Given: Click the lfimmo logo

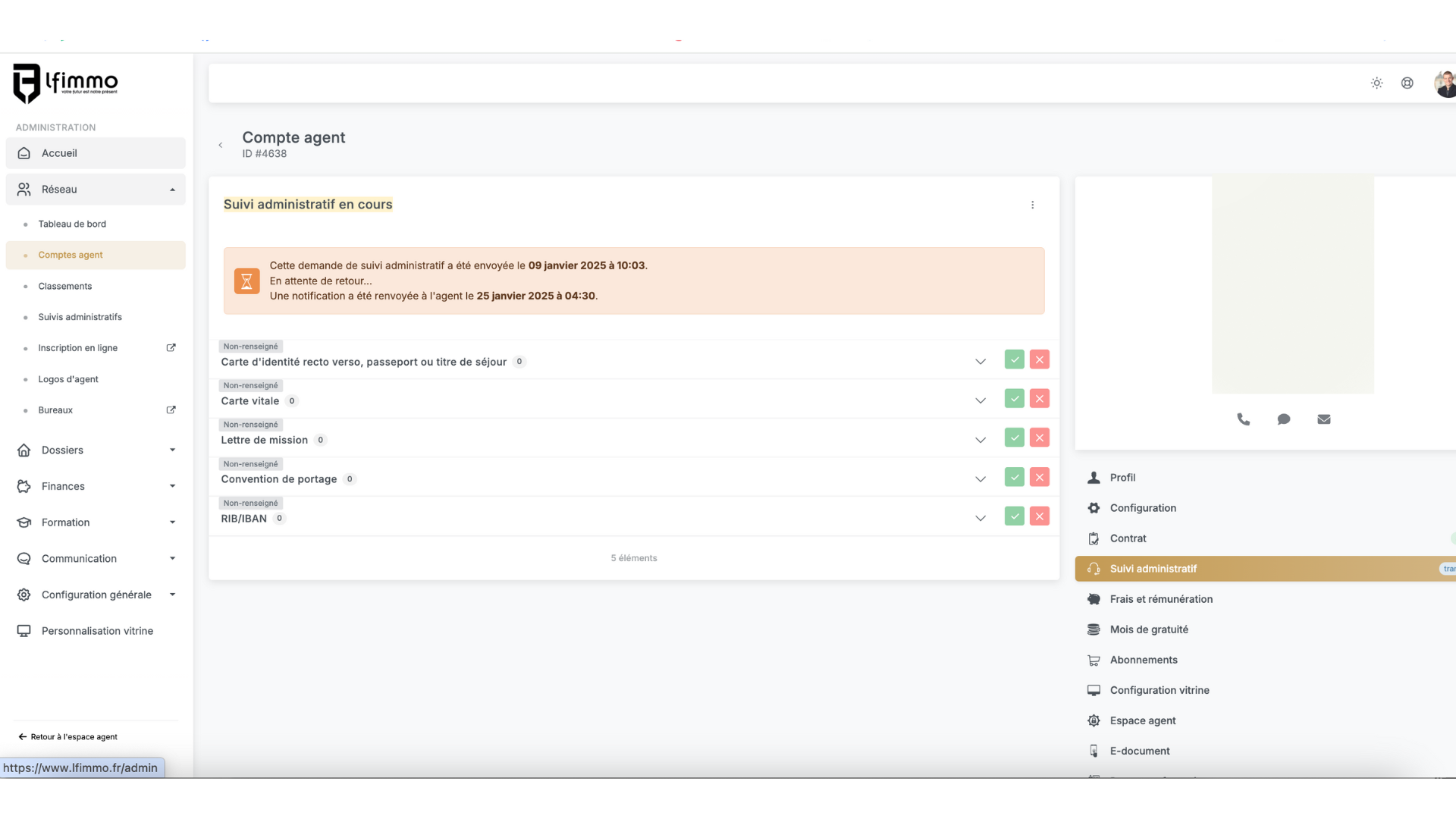Looking at the screenshot, I should pos(66,83).
